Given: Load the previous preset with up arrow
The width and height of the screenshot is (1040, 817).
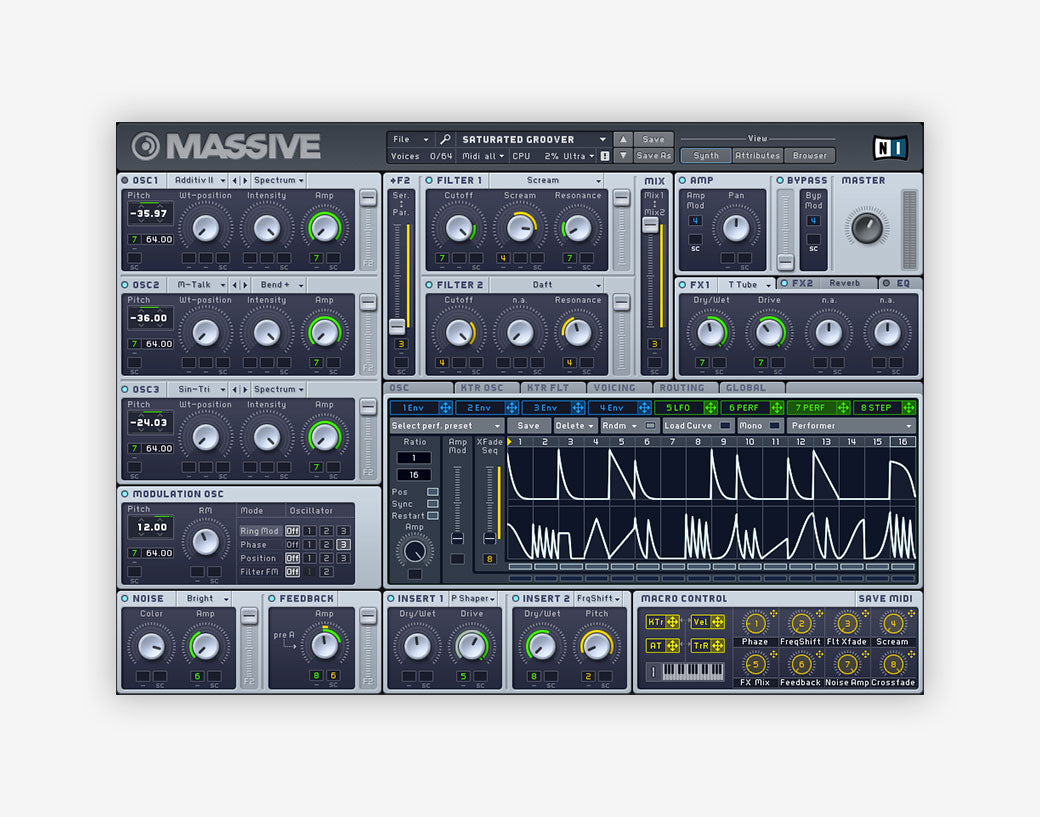Looking at the screenshot, I should click(623, 139).
